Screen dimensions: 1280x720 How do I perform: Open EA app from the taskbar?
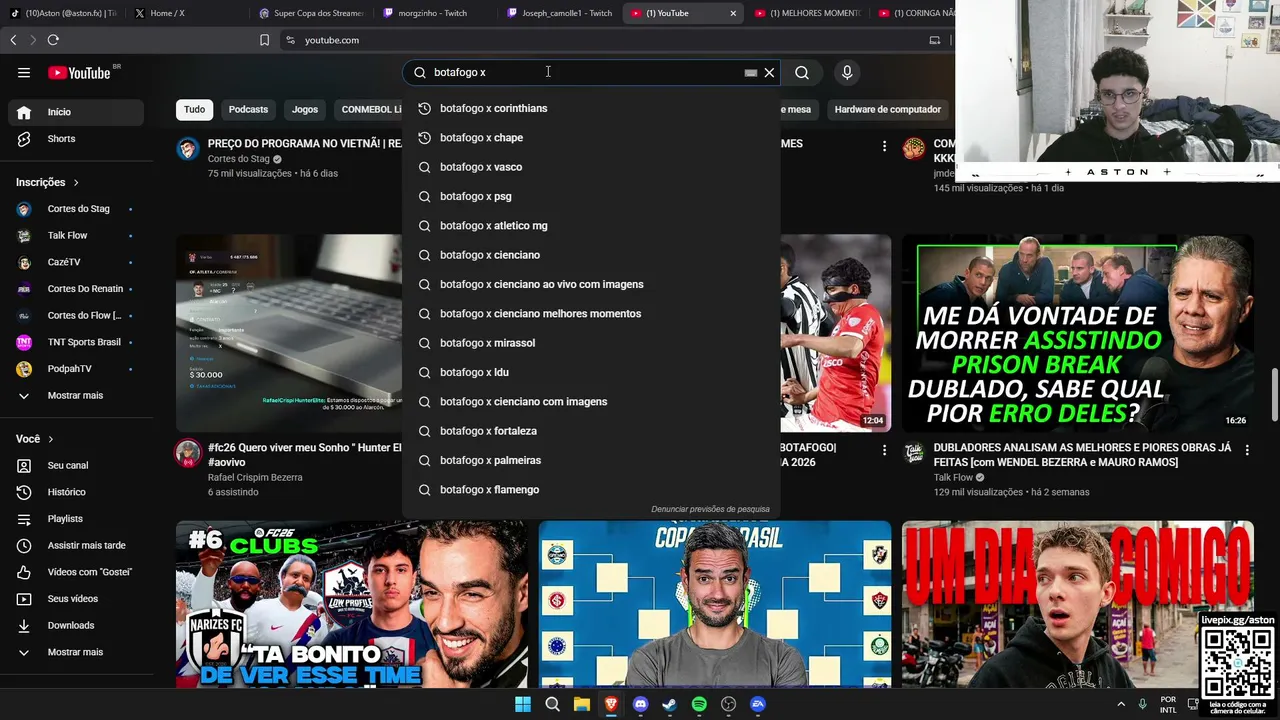coord(758,704)
